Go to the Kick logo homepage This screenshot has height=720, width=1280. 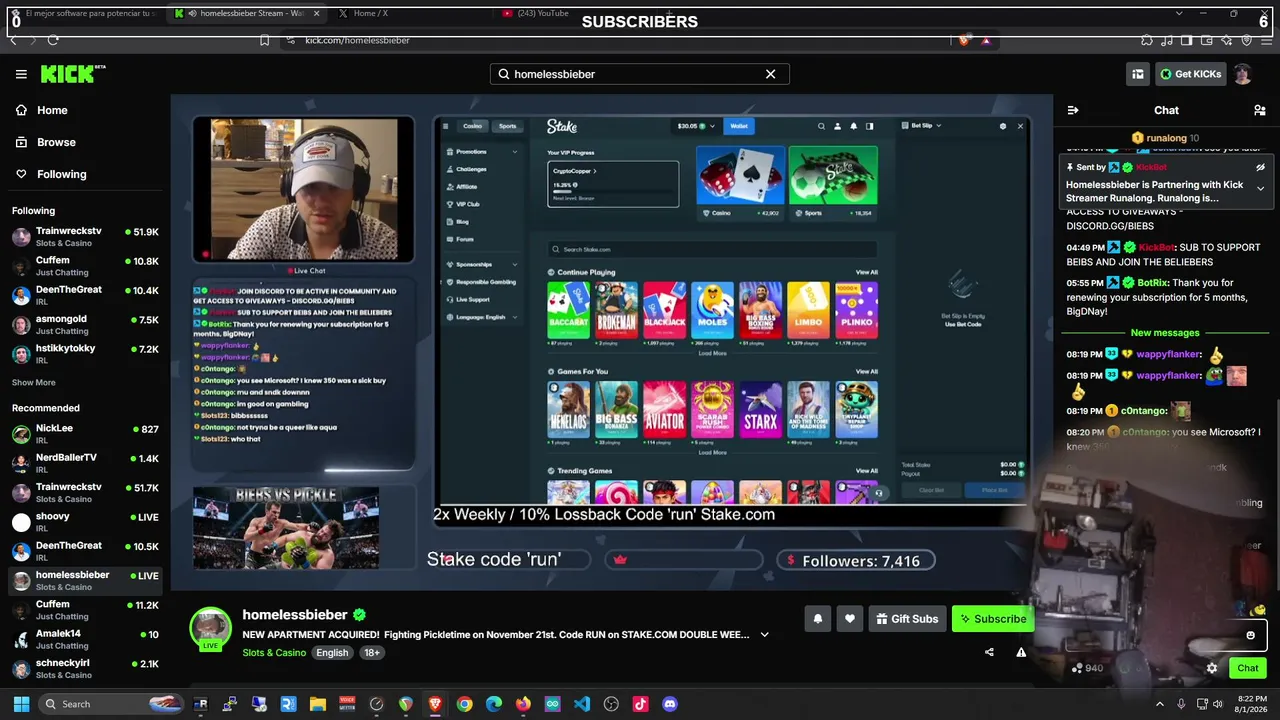point(72,74)
